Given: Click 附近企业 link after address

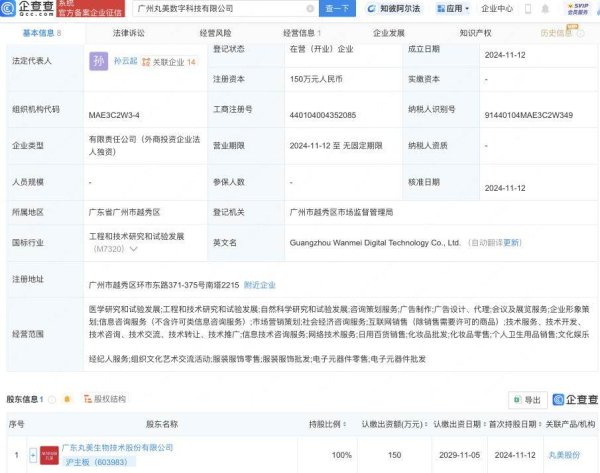Looking at the screenshot, I should [259, 285].
